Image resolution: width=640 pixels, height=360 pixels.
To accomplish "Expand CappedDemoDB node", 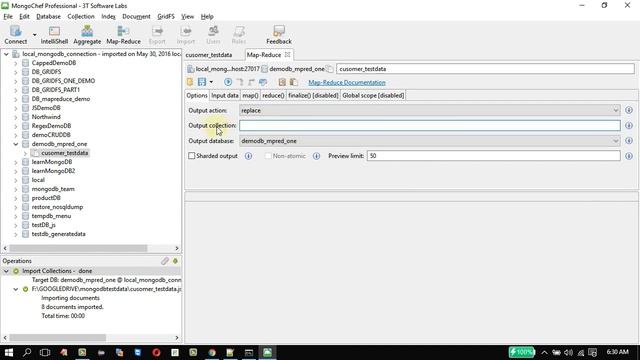I will point(16,63).
